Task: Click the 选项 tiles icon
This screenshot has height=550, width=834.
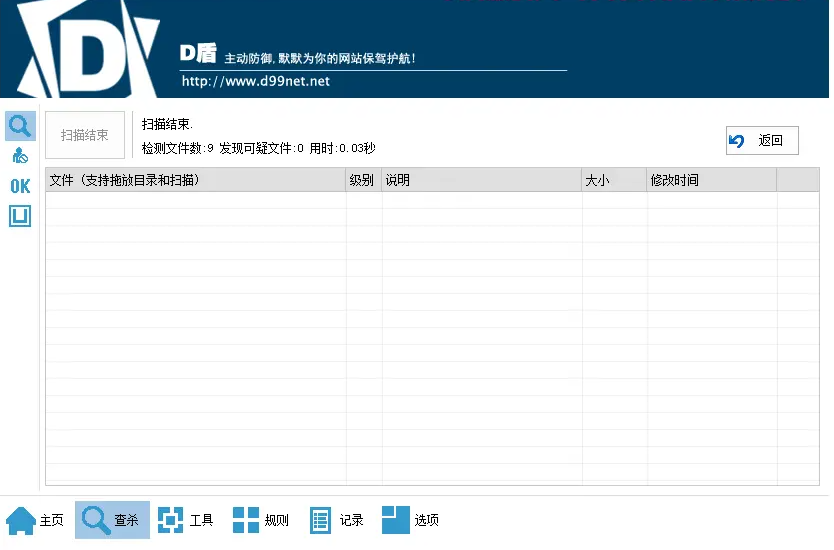Action: click(x=396, y=520)
